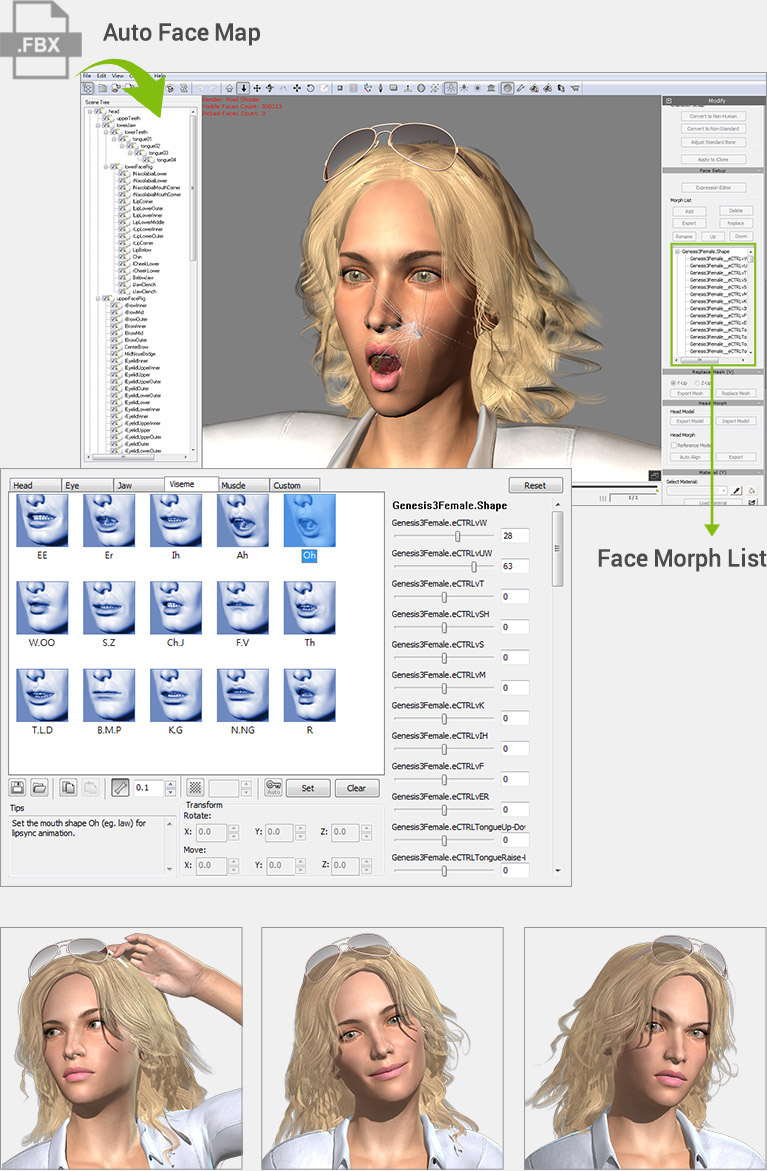Click the eyedropper icon beside Select Material
The width and height of the screenshot is (767, 1171).
click(735, 491)
